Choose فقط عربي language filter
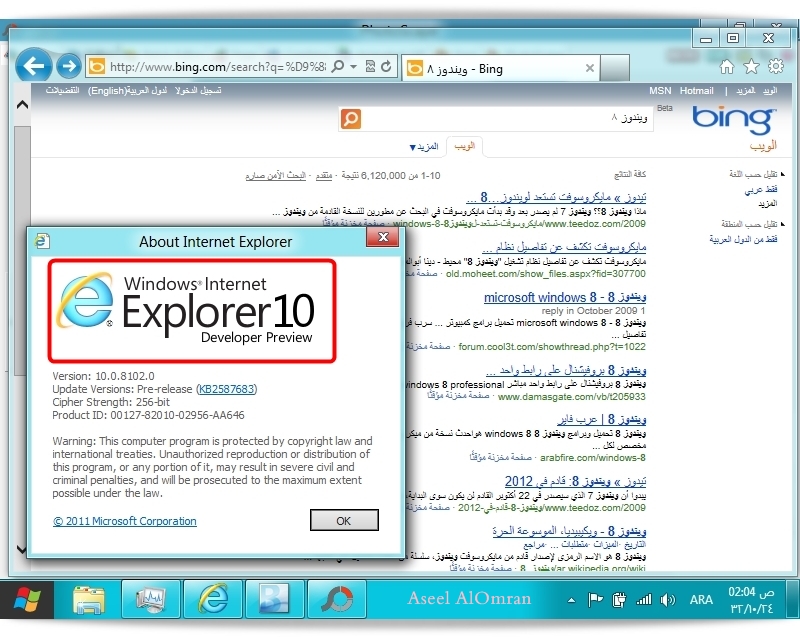The height and width of the screenshot is (638, 800). [x=761, y=190]
